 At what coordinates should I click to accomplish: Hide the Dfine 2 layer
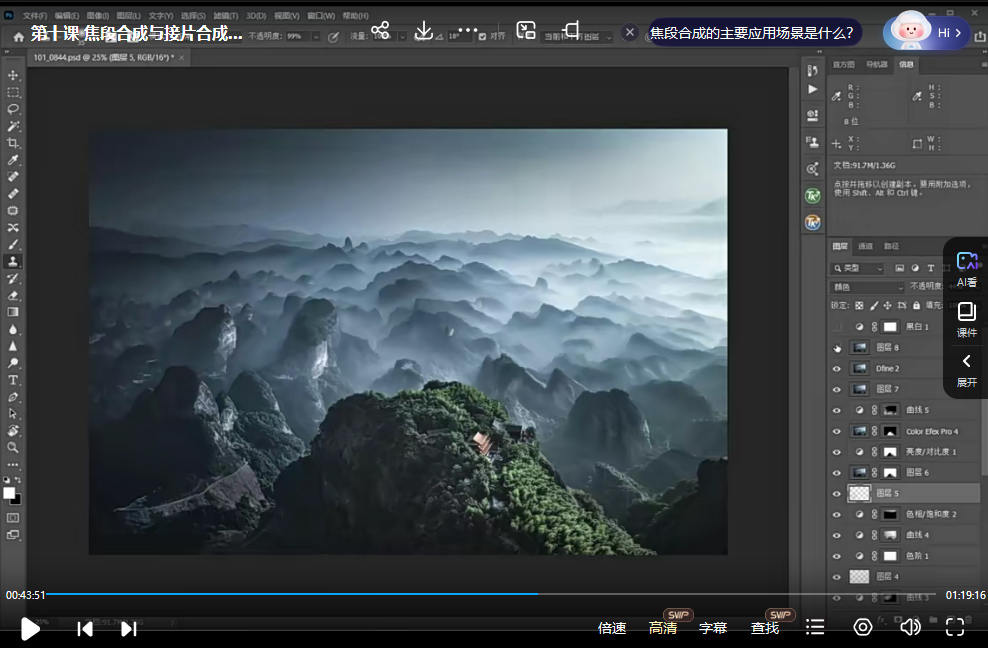pyautogui.click(x=837, y=368)
